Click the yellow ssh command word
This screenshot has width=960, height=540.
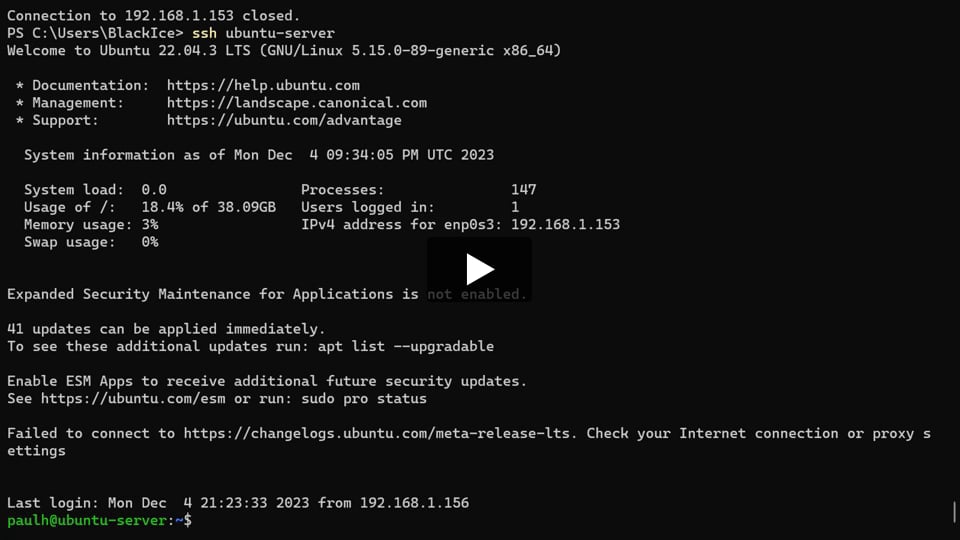pos(204,33)
